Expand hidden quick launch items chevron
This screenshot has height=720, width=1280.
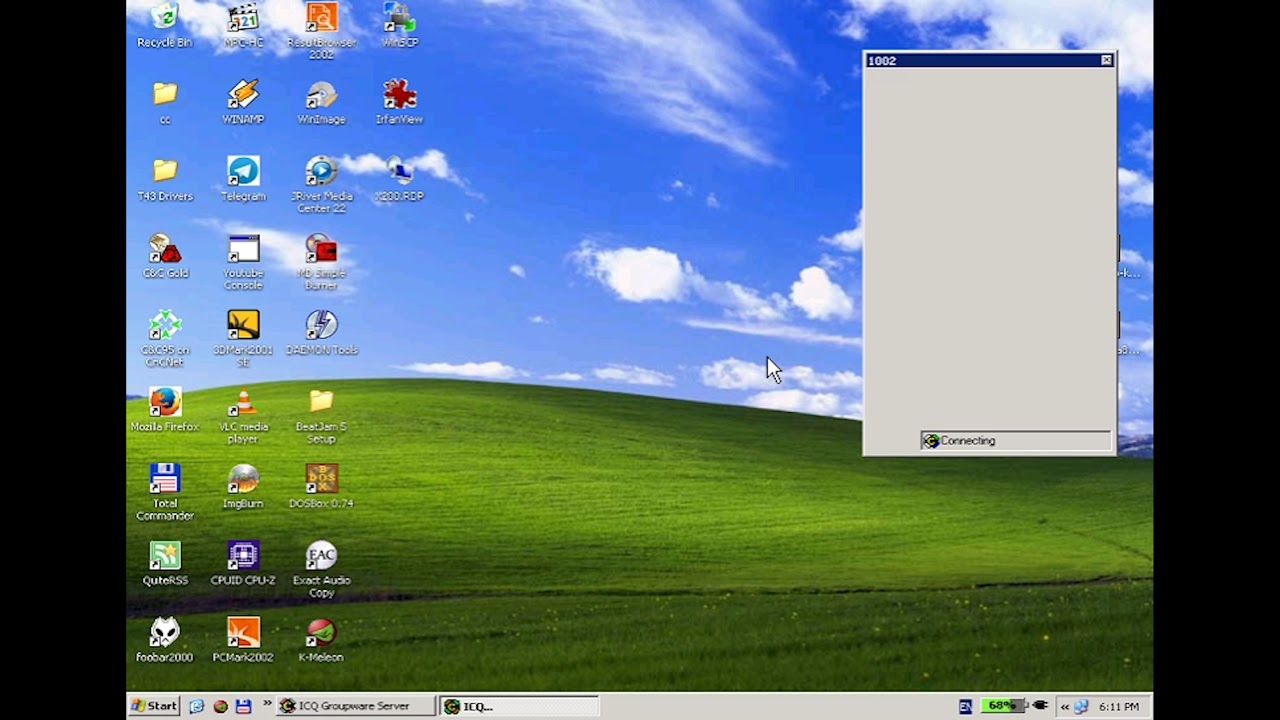[x=267, y=704]
